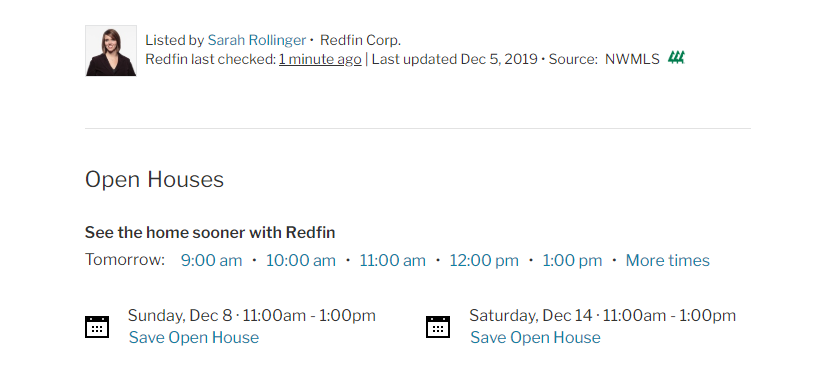This screenshot has width=819, height=389.
Task: Click the NWMLS source text
Action: click(x=632, y=59)
